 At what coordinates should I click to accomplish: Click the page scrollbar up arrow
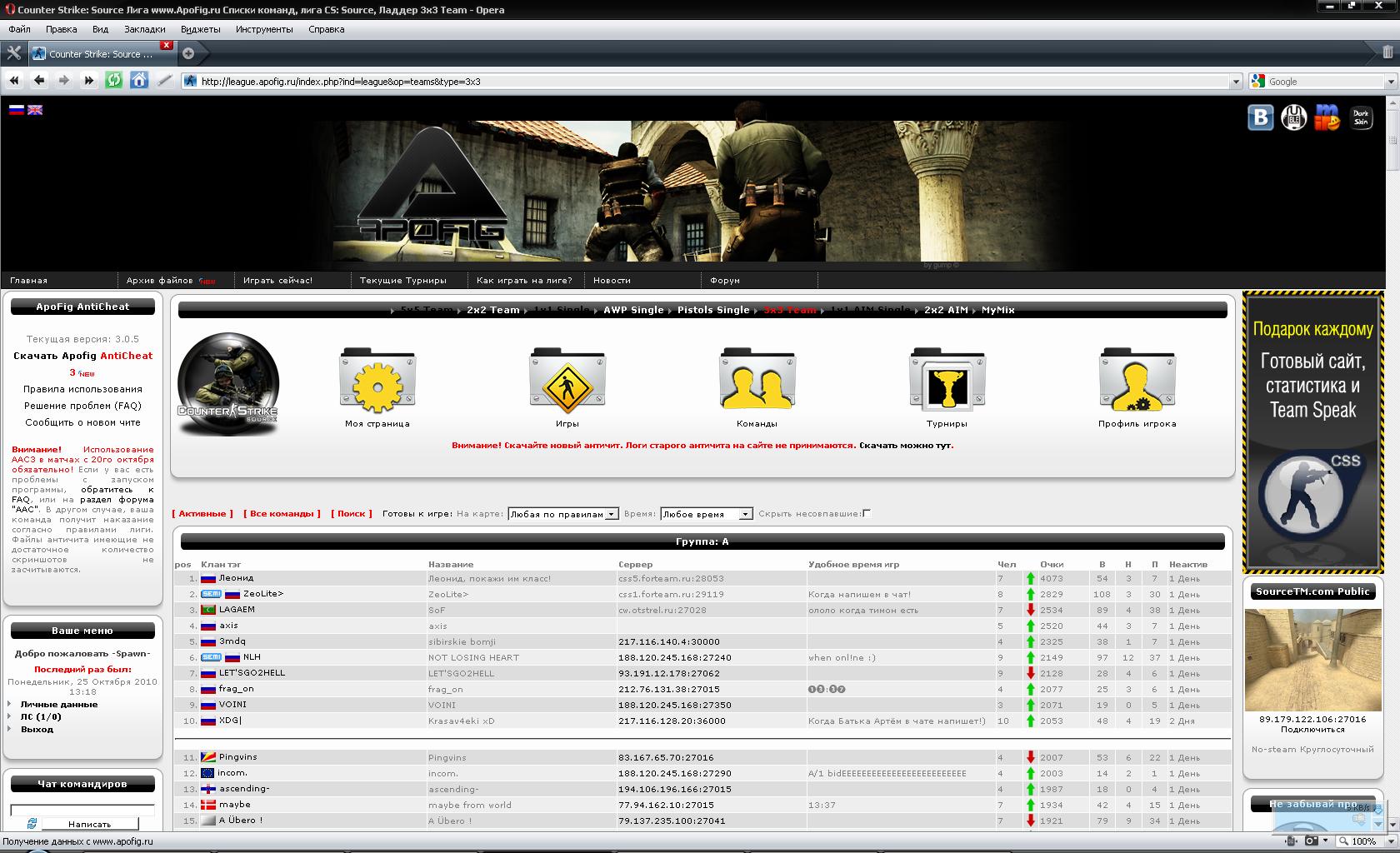(1392, 103)
